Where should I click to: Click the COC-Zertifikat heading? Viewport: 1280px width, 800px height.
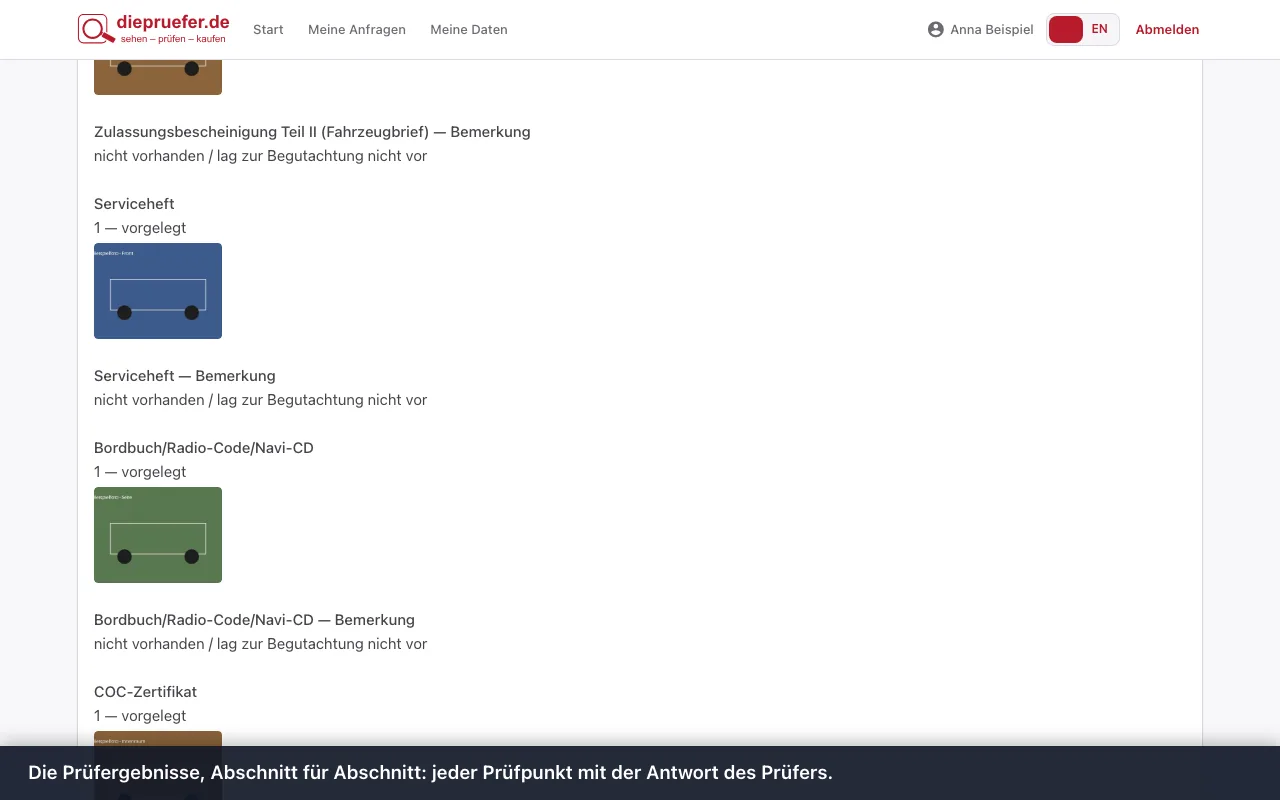pos(145,692)
